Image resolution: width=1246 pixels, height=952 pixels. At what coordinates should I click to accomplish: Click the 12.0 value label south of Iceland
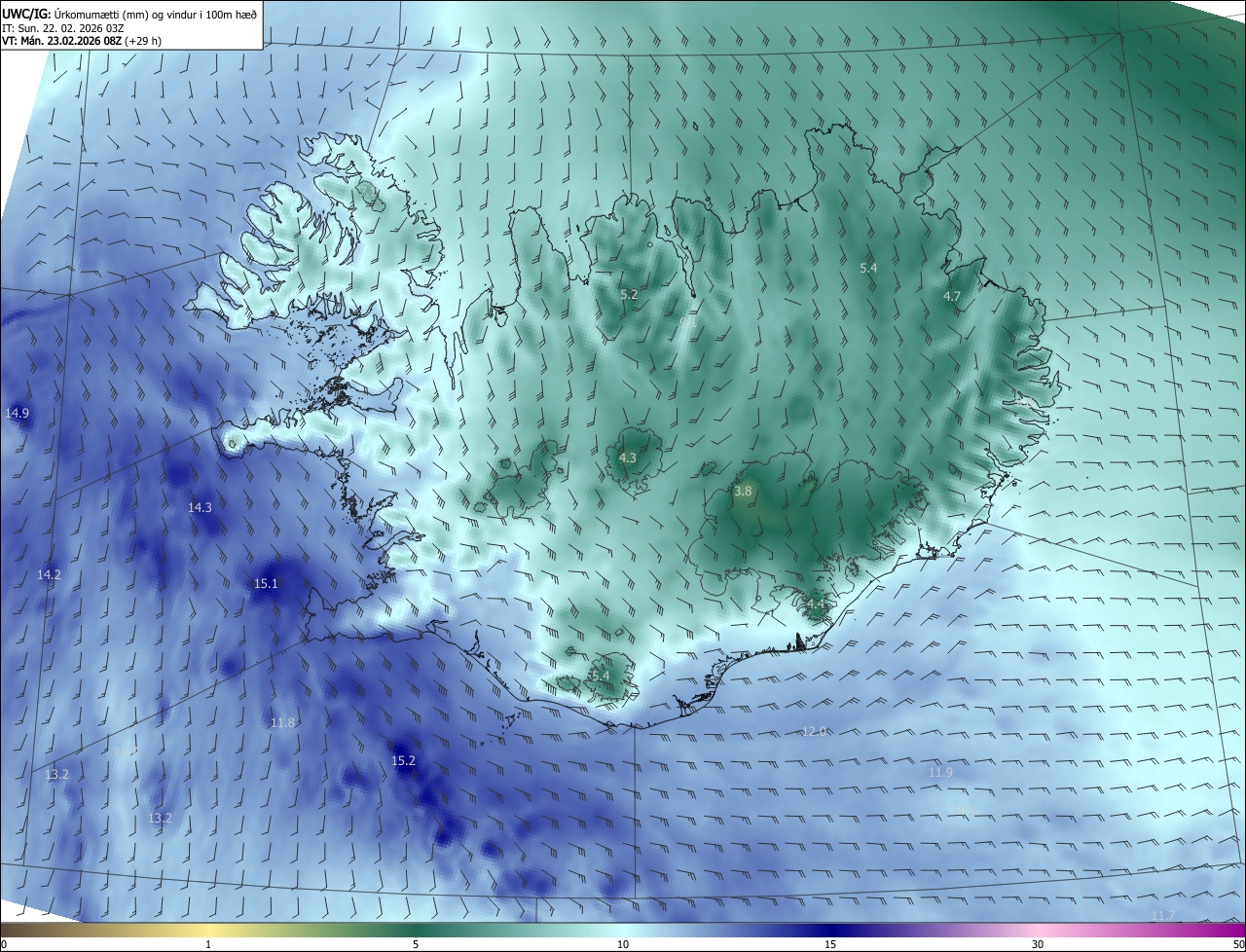(814, 731)
